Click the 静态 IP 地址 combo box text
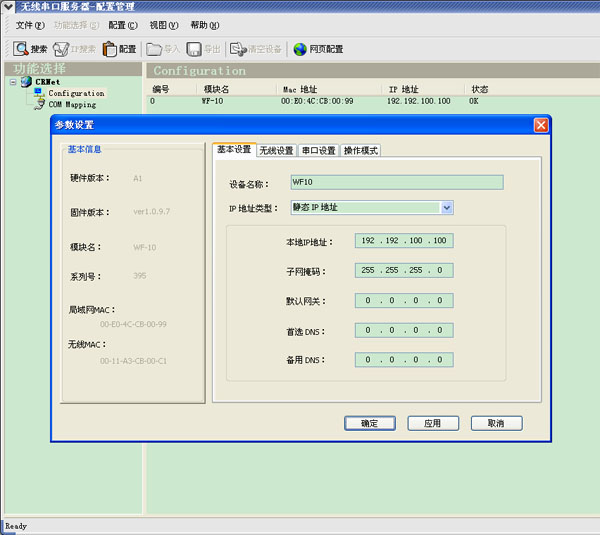 (x=315, y=207)
